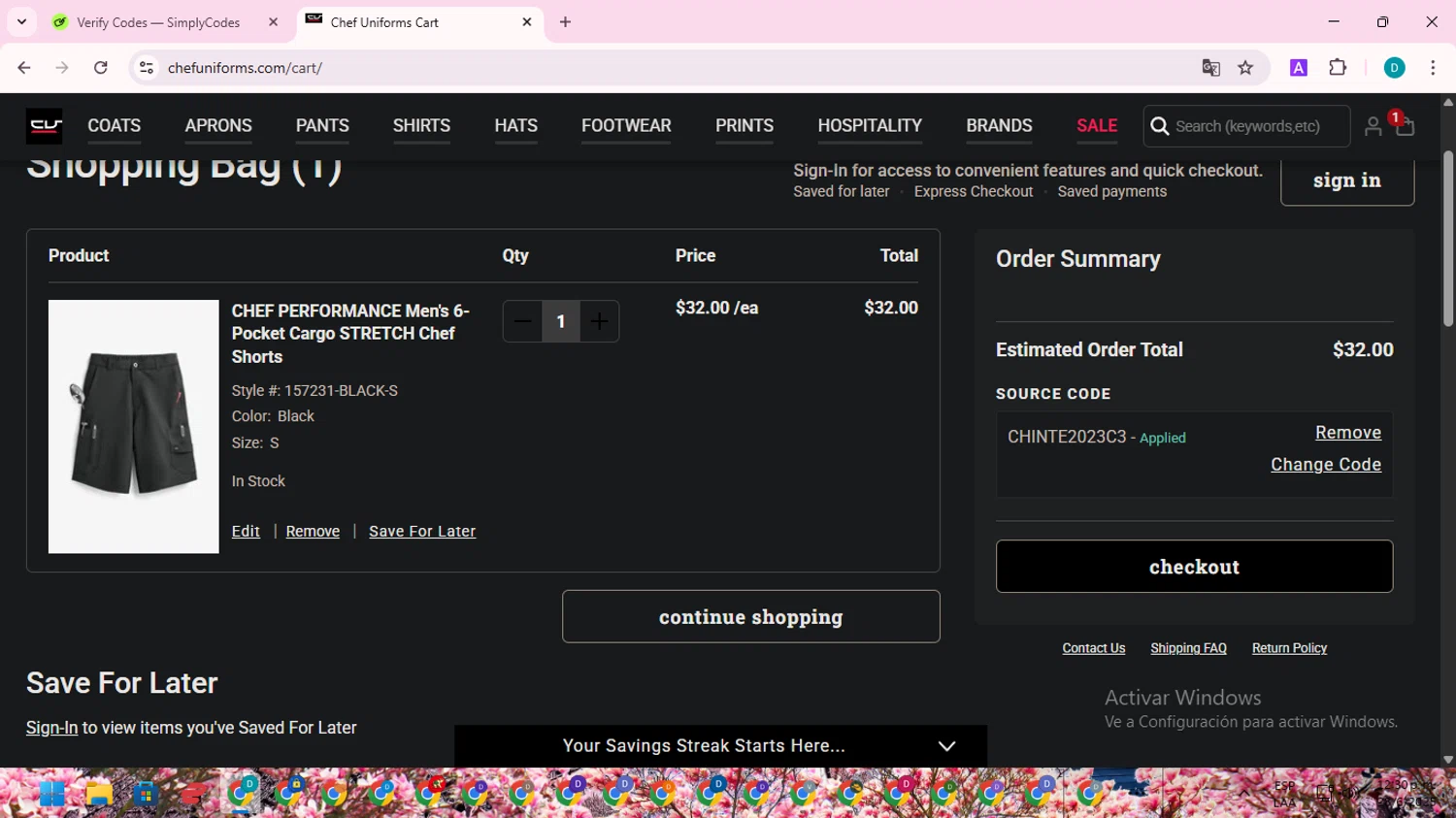Click the browser back arrow
Viewport: 1456px width, 818px height.
pos(24,68)
